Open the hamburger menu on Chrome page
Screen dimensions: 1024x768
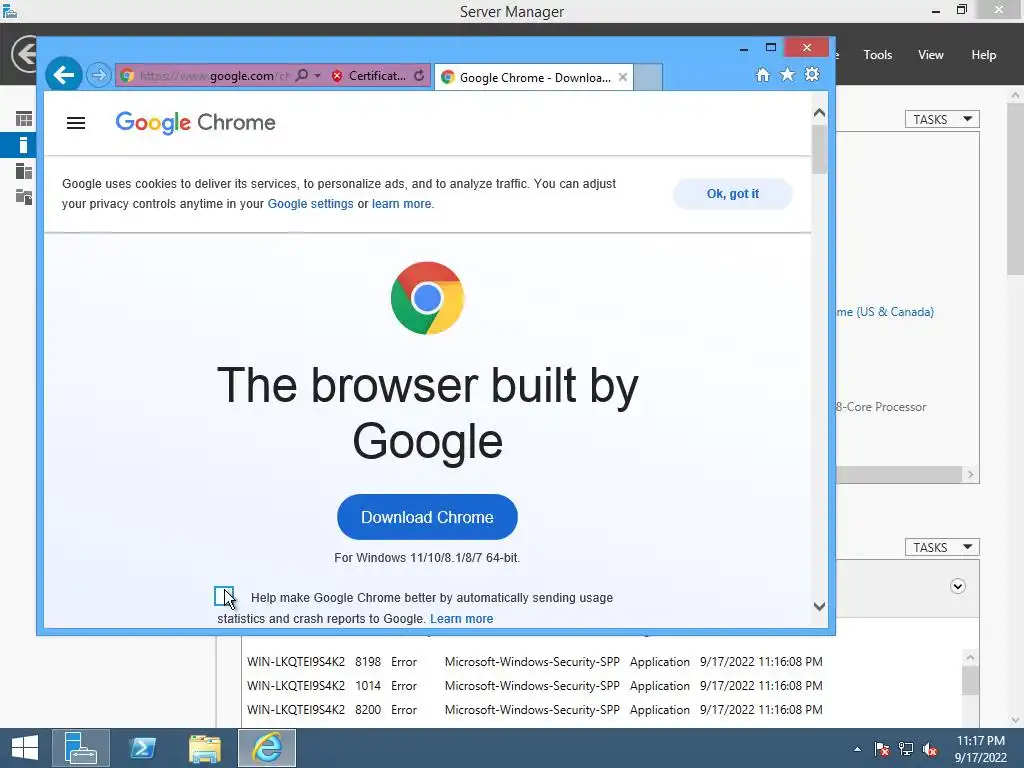click(x=76, y=123)
